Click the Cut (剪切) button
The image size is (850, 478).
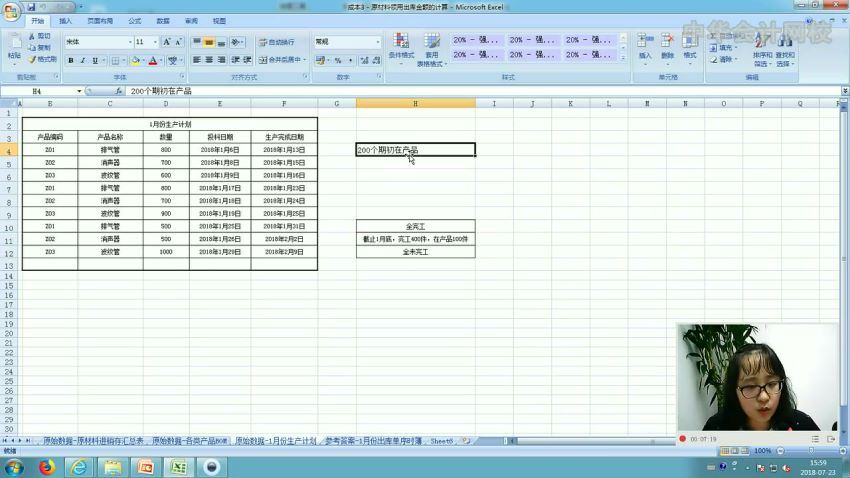(x=40, y=36)
